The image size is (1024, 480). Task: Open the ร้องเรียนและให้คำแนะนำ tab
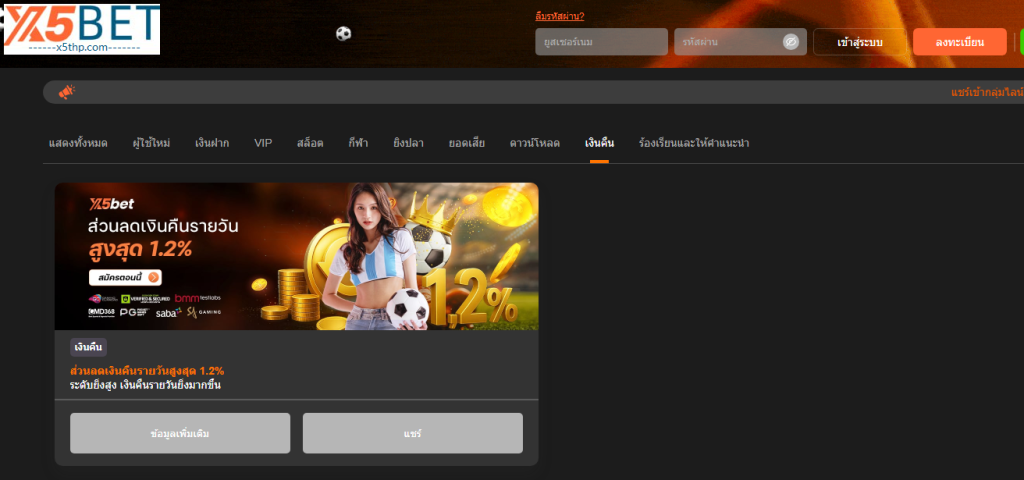coord(694,143)
